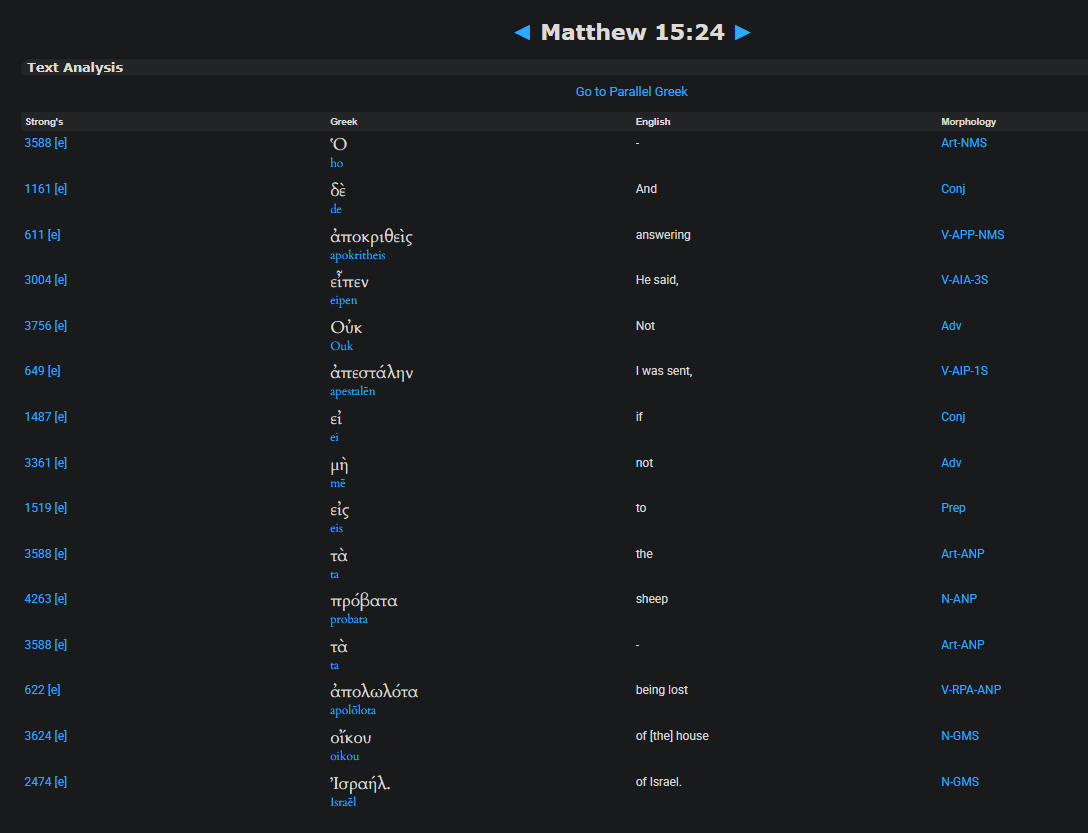The width and height of the screenshot is (1088, 833).
Task: Open the Art-ANP link beside 'the'
Action: tap(962, 553)
